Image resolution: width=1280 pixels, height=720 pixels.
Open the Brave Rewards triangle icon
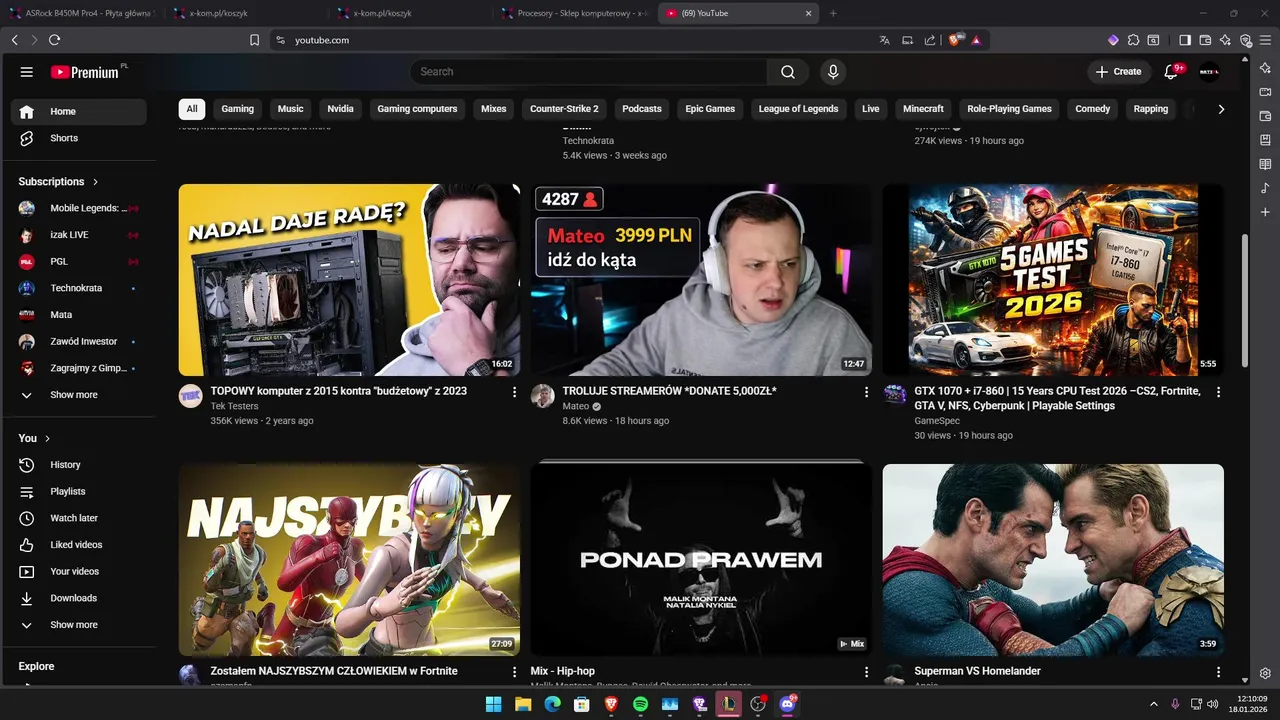(976, 40)
